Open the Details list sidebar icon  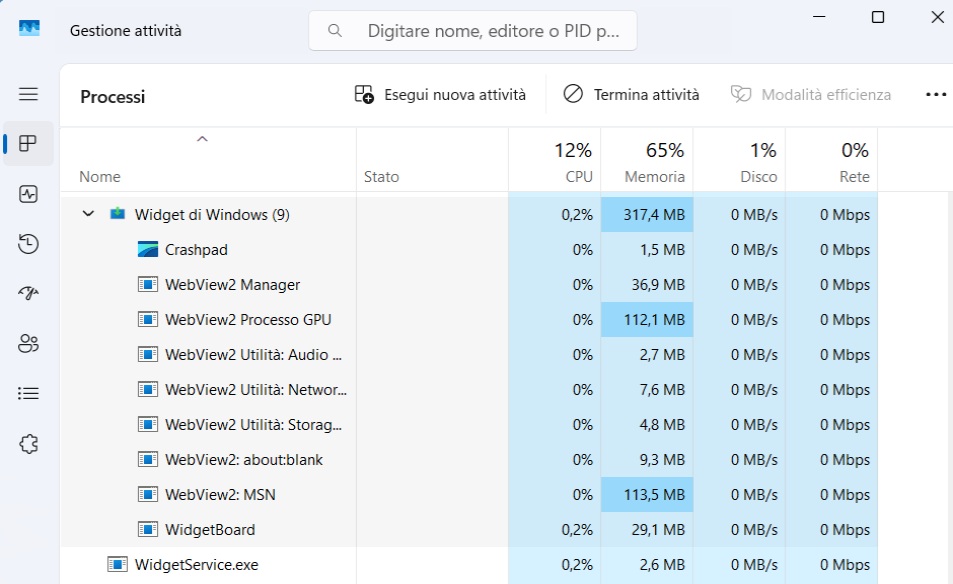point(28,393)
